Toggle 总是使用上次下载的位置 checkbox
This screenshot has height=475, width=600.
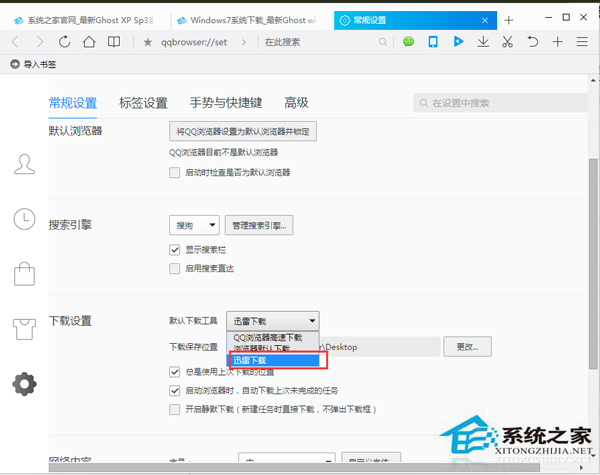coord(174,372)
